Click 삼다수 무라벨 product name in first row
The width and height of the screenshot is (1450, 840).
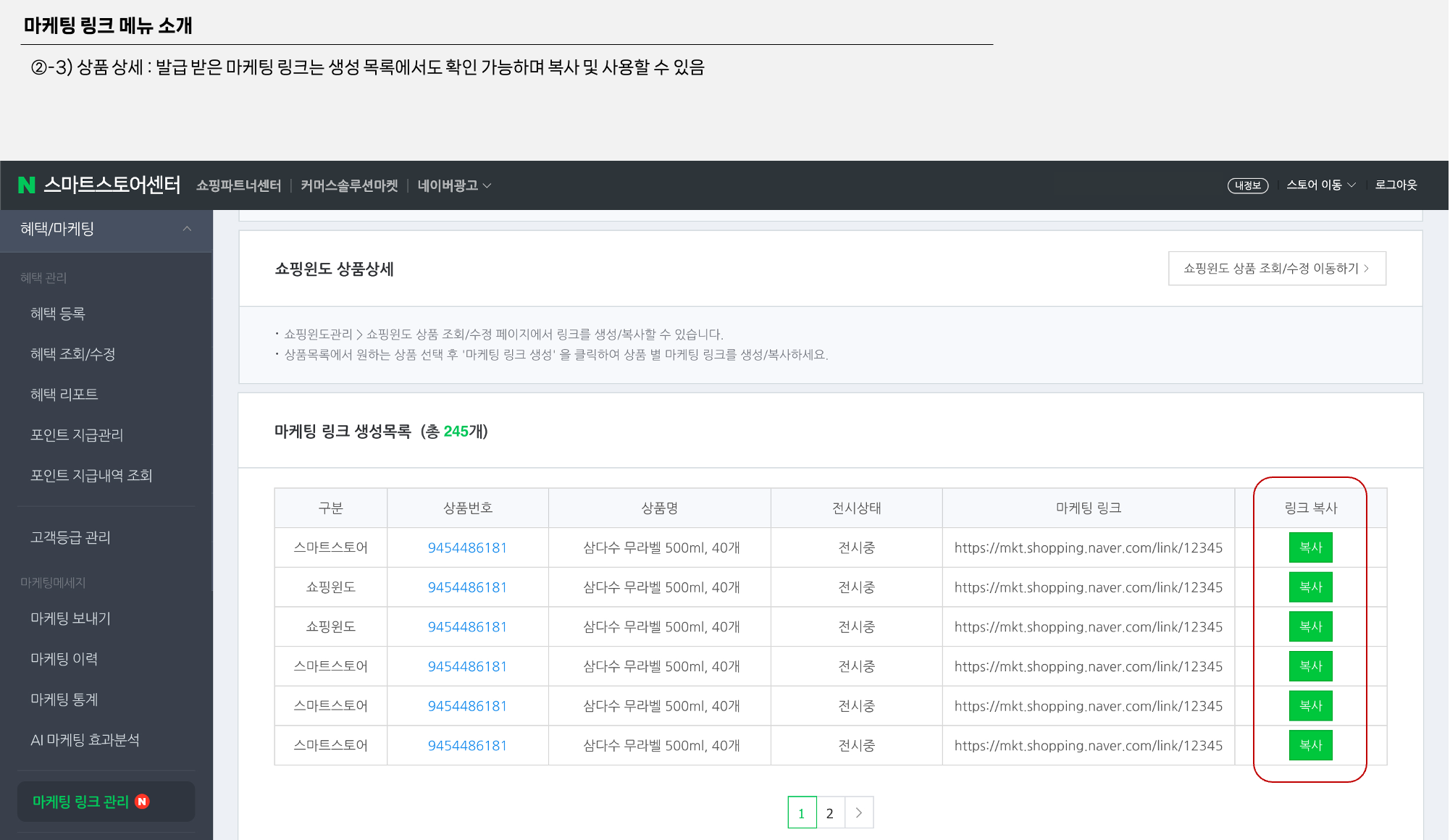click(661, 548)
